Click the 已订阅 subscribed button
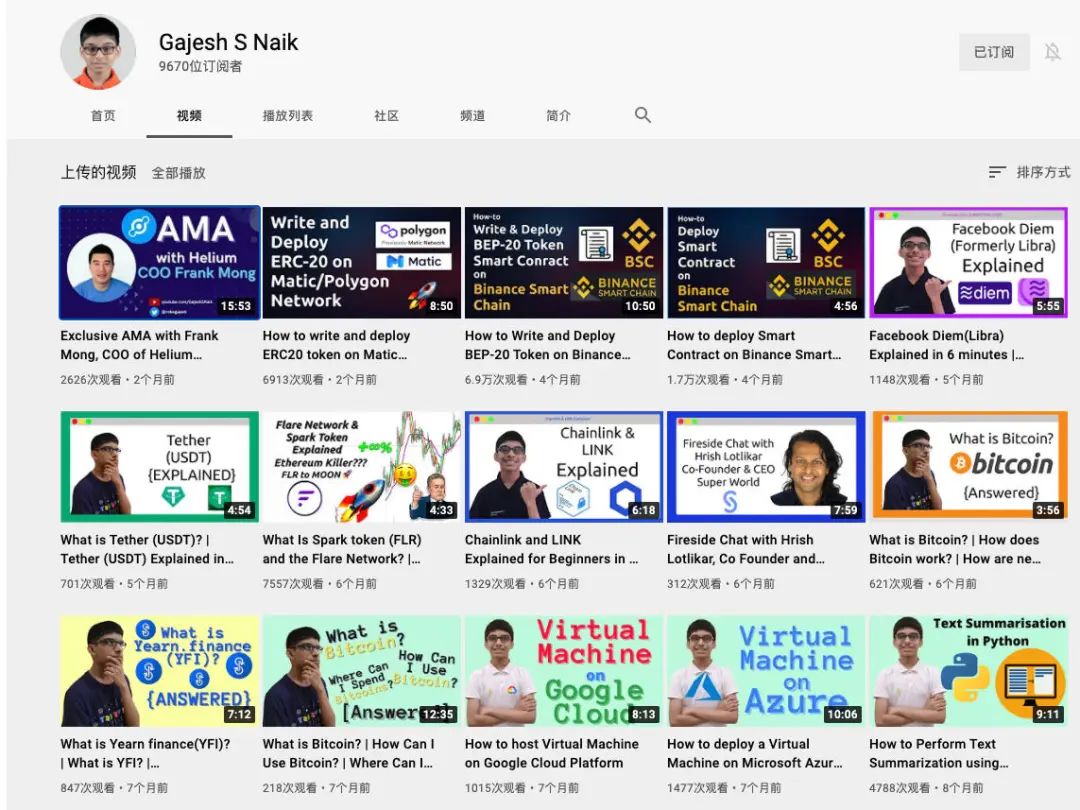Screen dimensions: 1080x810 click(994, 52)
